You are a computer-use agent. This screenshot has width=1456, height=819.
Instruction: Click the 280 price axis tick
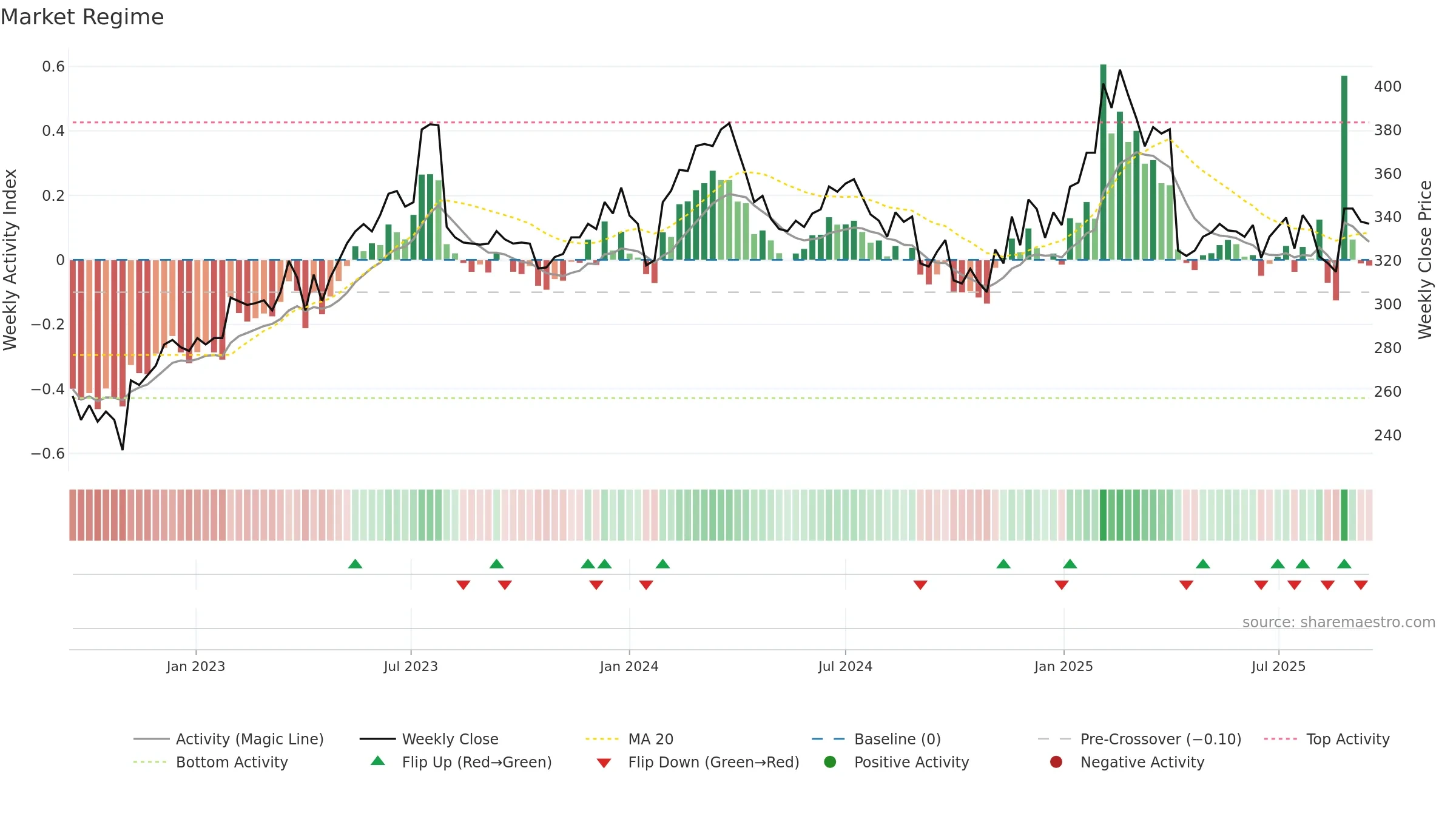coord(1387,348)
